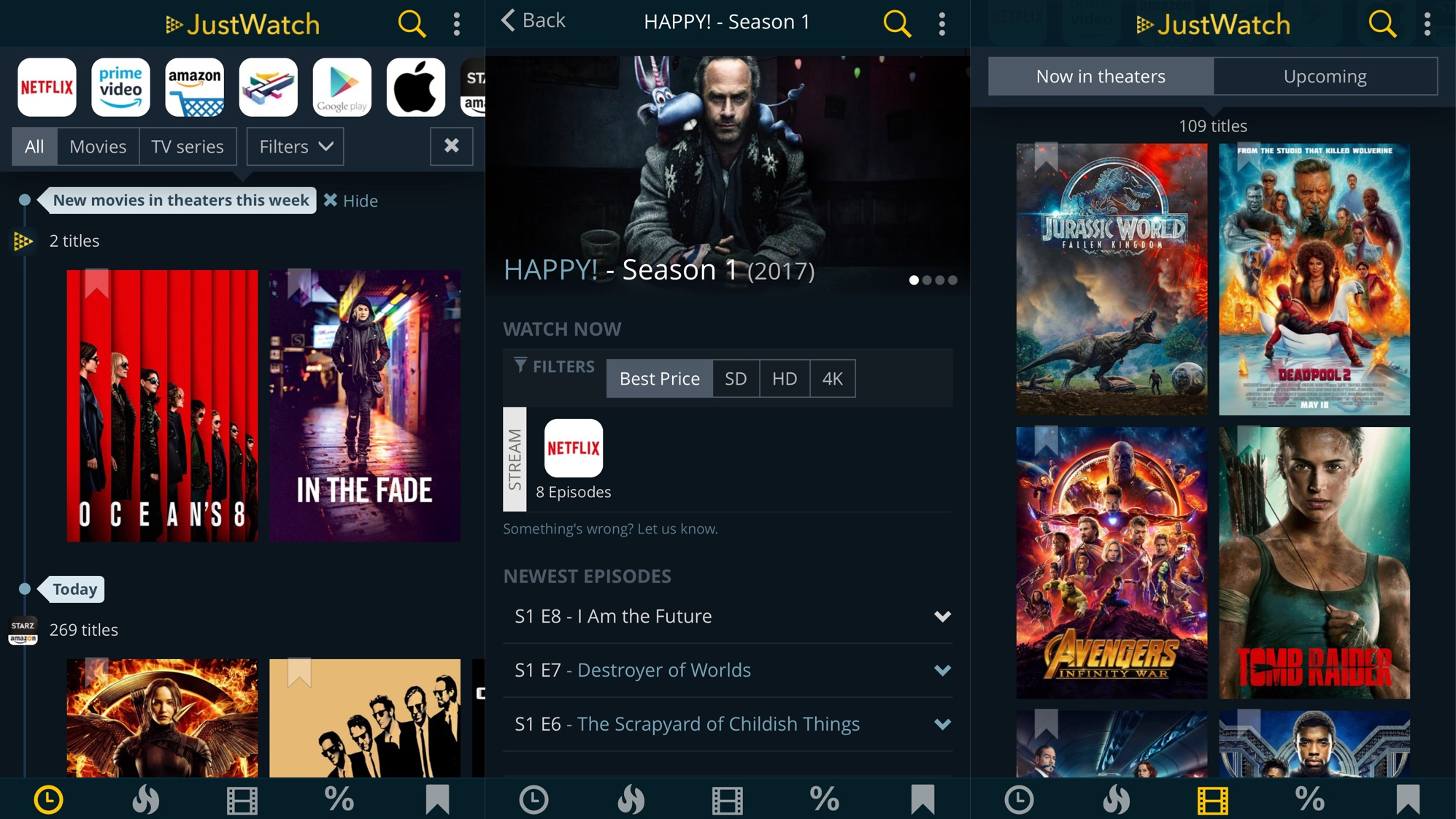This screenshot has height=819, width=1456.
Task: Select the Prime Video provider icon
Action: pos(120,88)
